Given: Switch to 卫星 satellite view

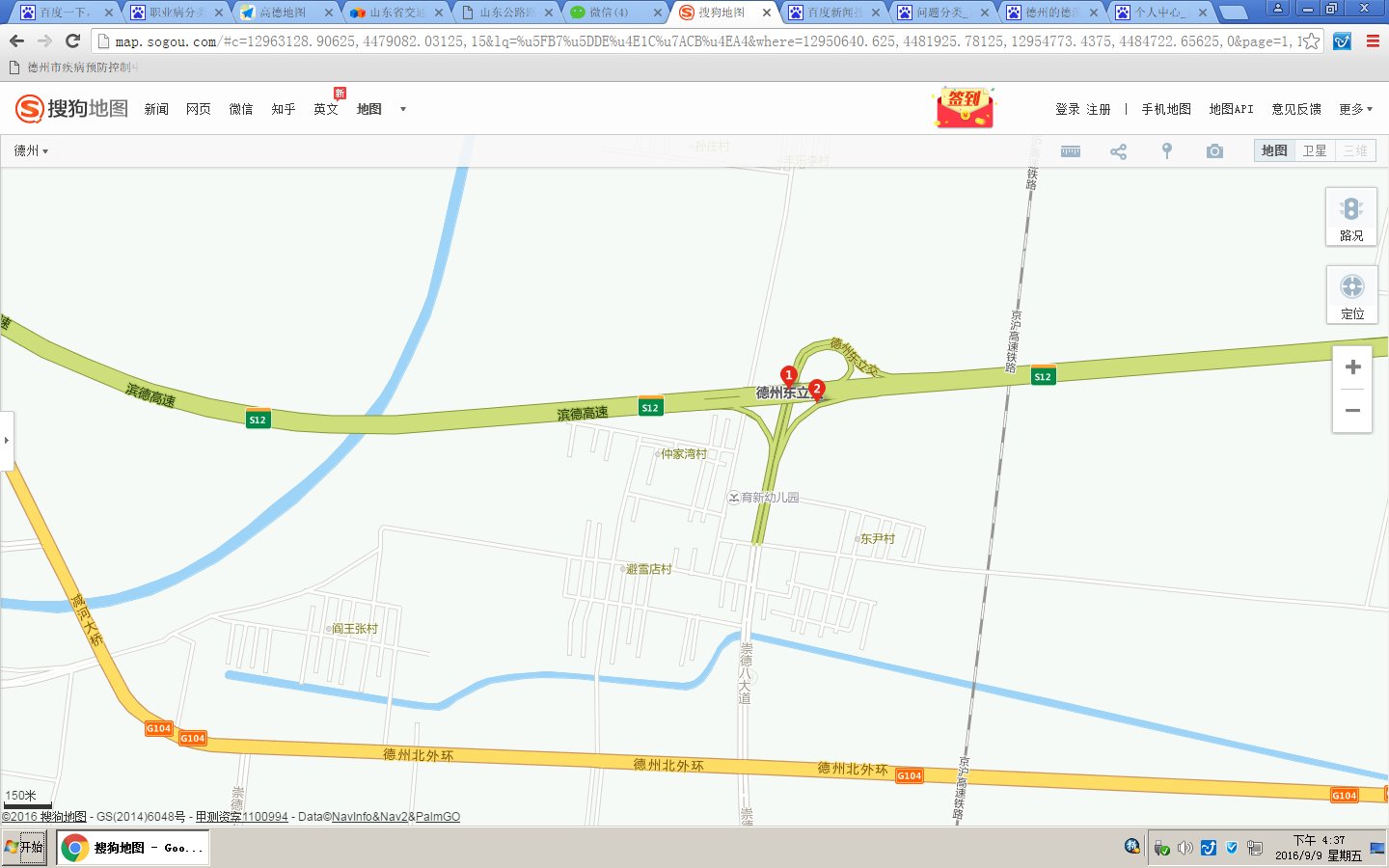Looking at the screenshot, I should click(1315, 150).
